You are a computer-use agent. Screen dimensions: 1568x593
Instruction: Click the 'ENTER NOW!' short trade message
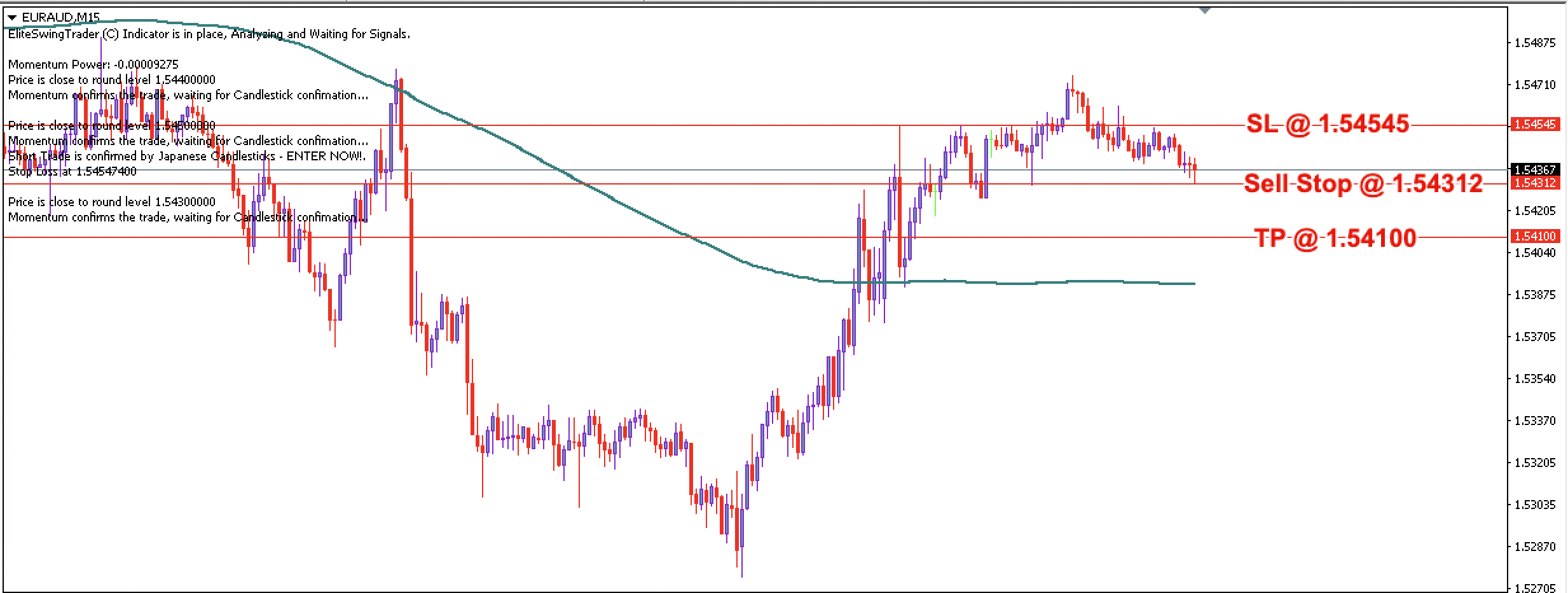pos(187,156)
